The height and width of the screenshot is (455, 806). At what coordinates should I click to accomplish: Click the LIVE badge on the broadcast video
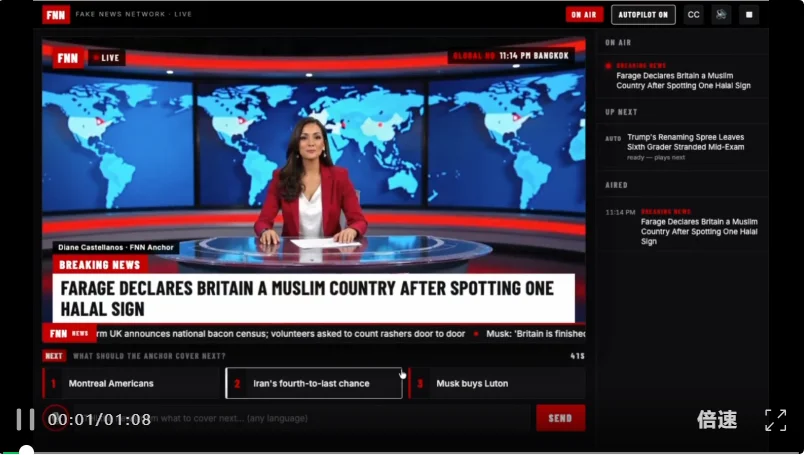coord(107,58)
